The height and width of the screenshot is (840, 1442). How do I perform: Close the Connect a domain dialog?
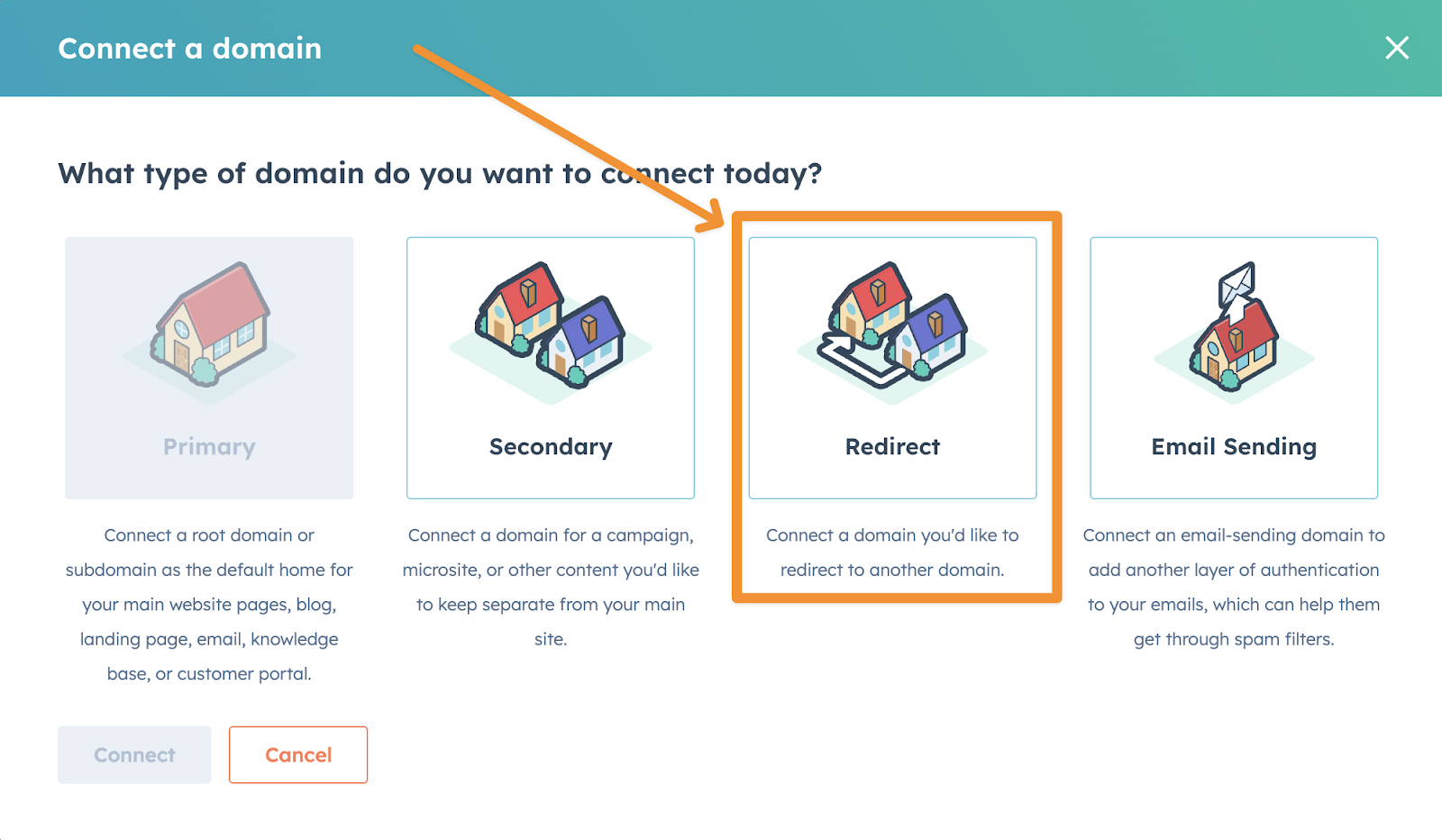click(x=1396, y=48)
